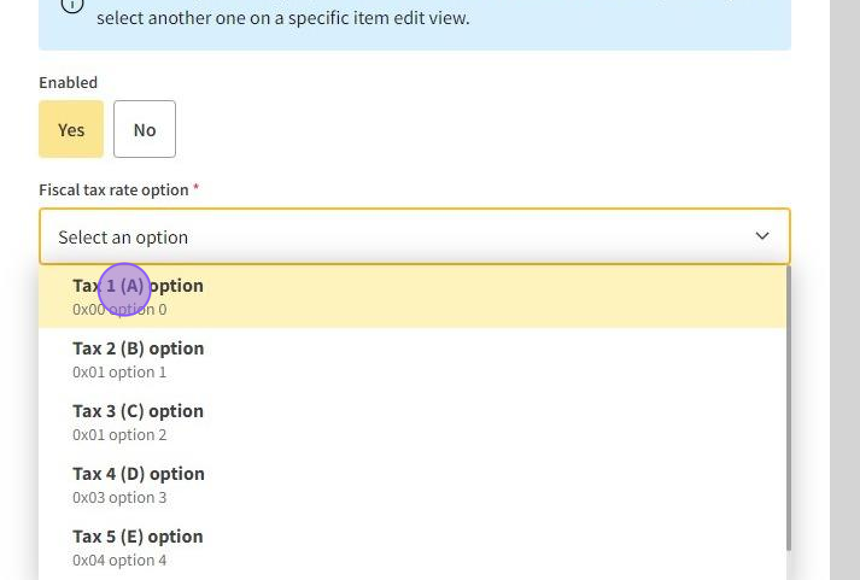Set Enabled to No
This screenshot has height=580, width=860.
coord(145,129)
